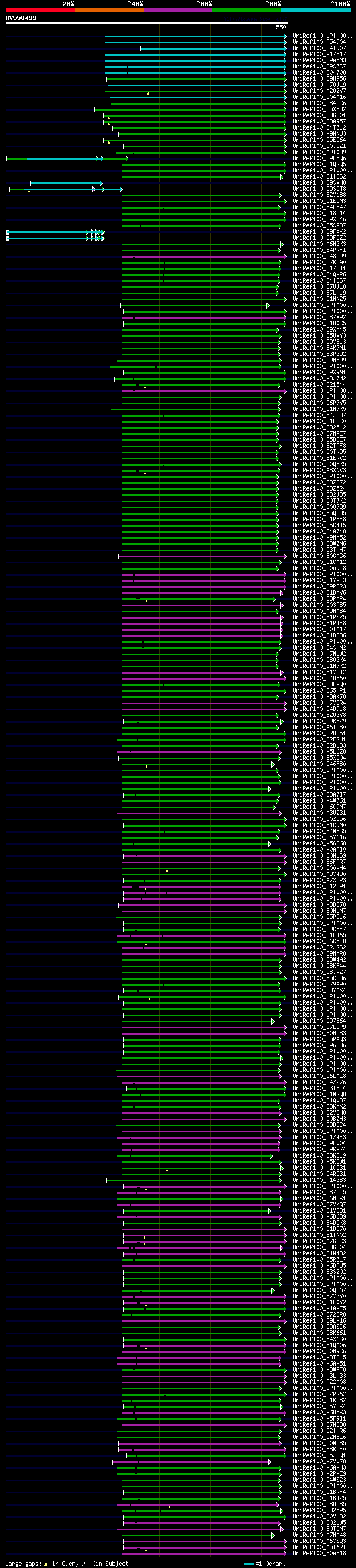Select label UniRef100_B9H956
356x1568 pixels.
(x=319, y=78)
